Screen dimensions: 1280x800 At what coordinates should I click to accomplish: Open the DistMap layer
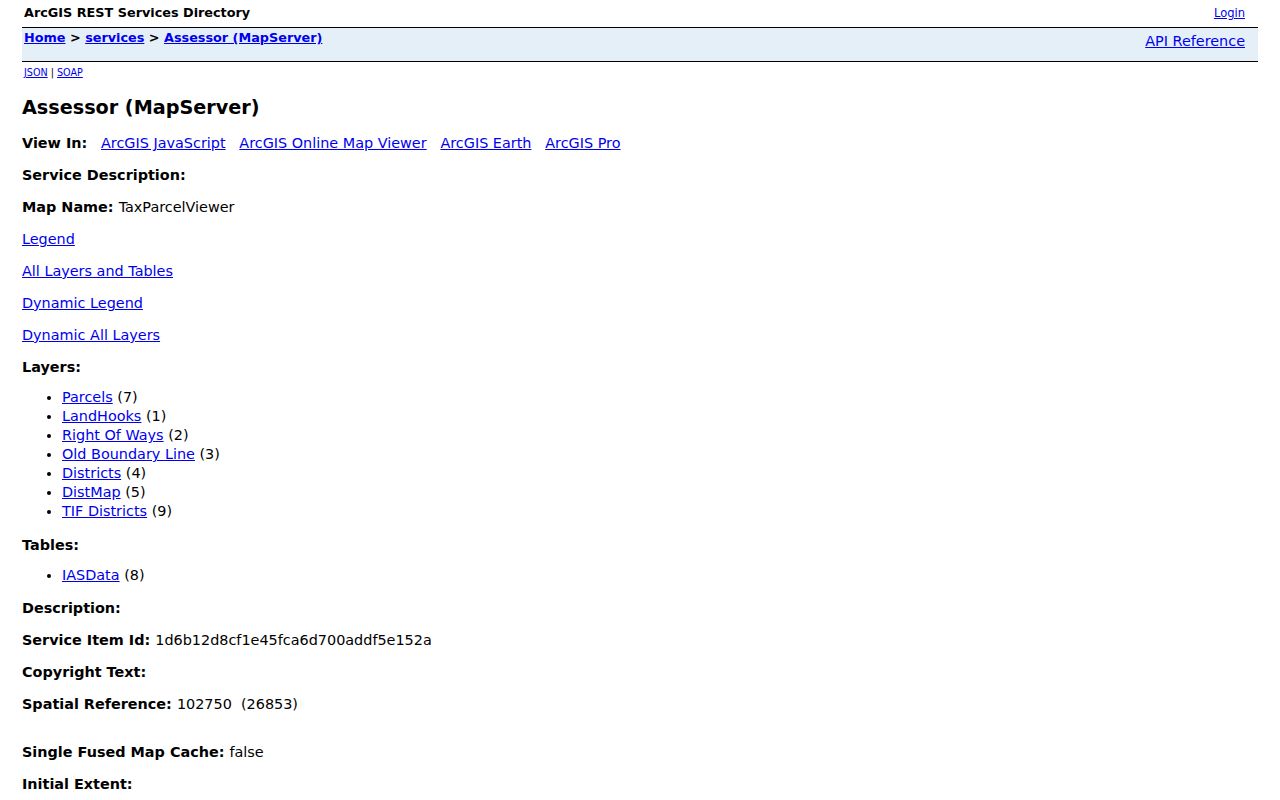pyautogui.click(x=91, y=492)
